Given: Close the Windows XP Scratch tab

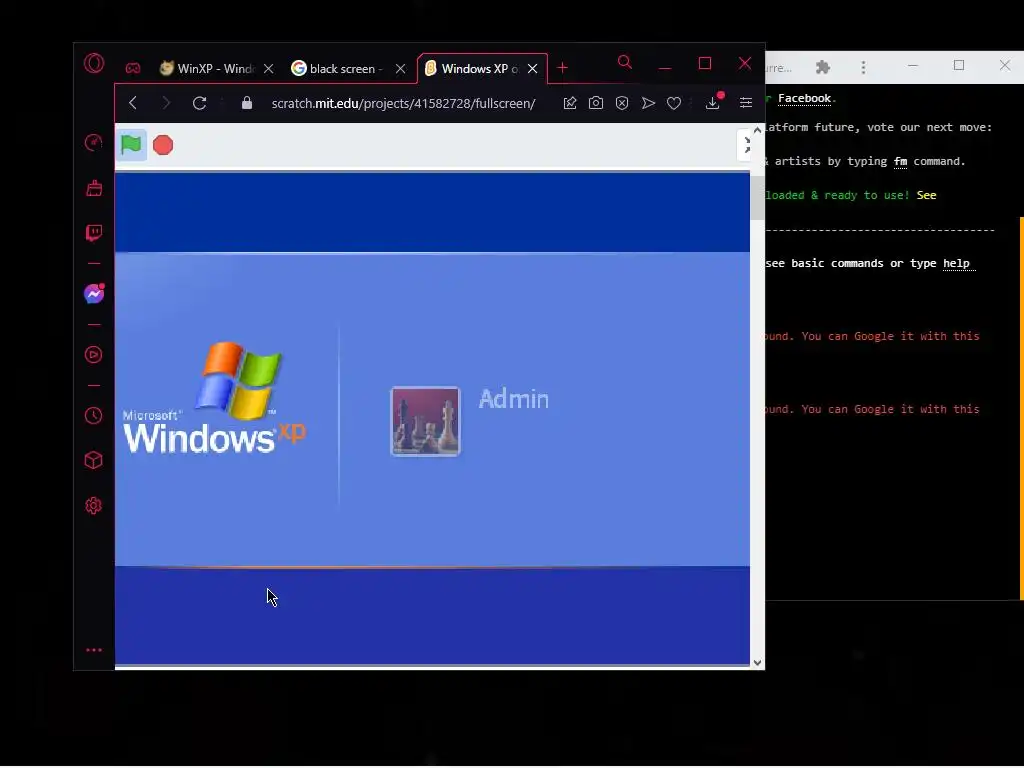Looking at the screenshot, I should tap(532, 69).
